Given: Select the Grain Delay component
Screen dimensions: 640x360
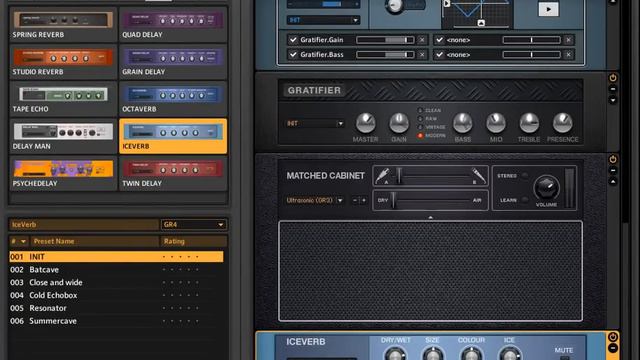Looking at the screenshot, I should (x=173, y=62).
